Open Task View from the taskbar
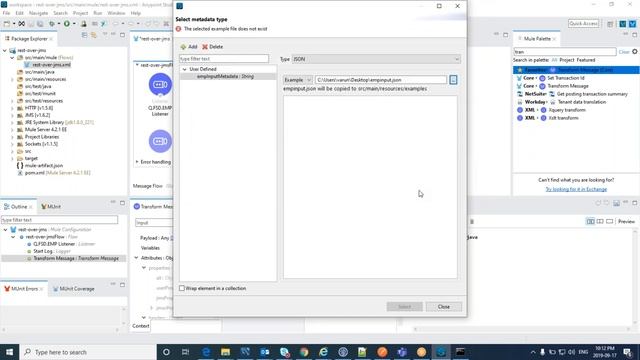The height and width of the screenshot is (360, 640). pos(186,352)
